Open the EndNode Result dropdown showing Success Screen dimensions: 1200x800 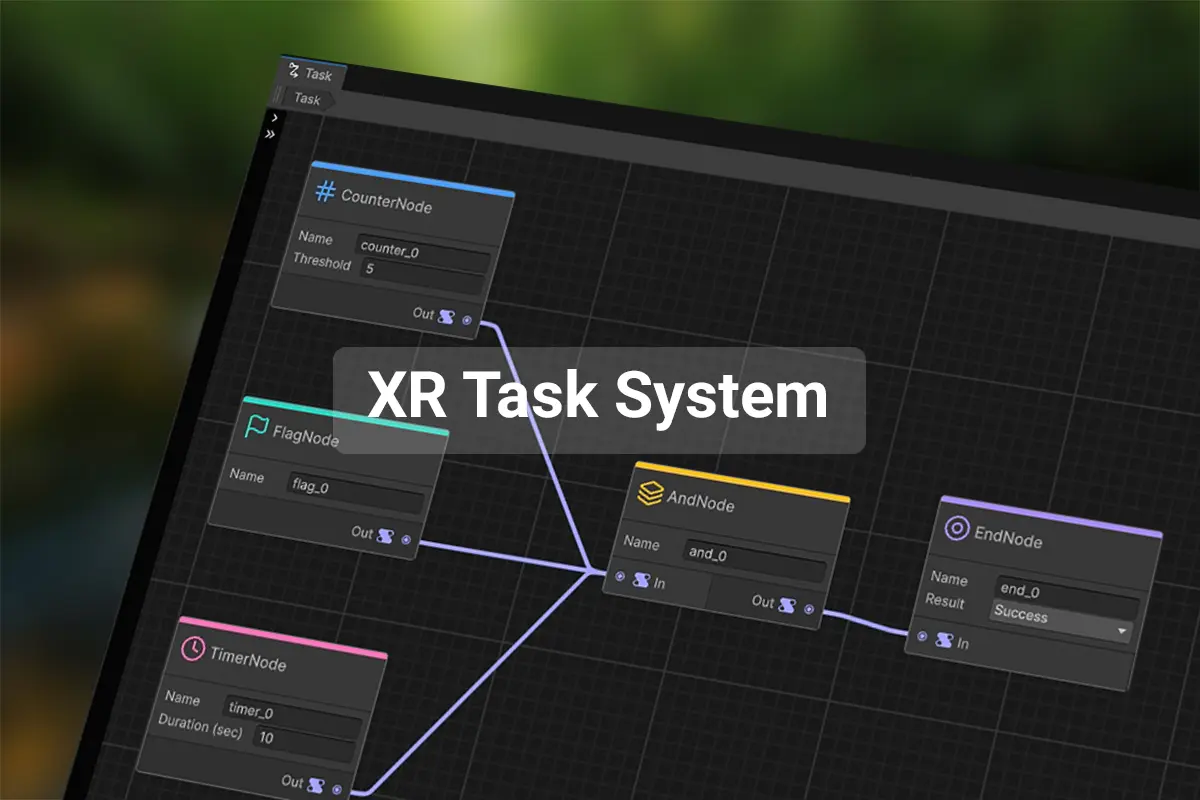(x=1062, y=620)
